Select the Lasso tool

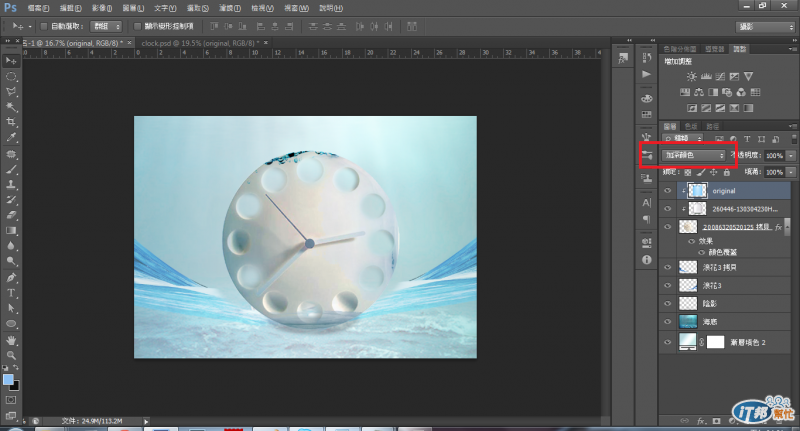11,90
